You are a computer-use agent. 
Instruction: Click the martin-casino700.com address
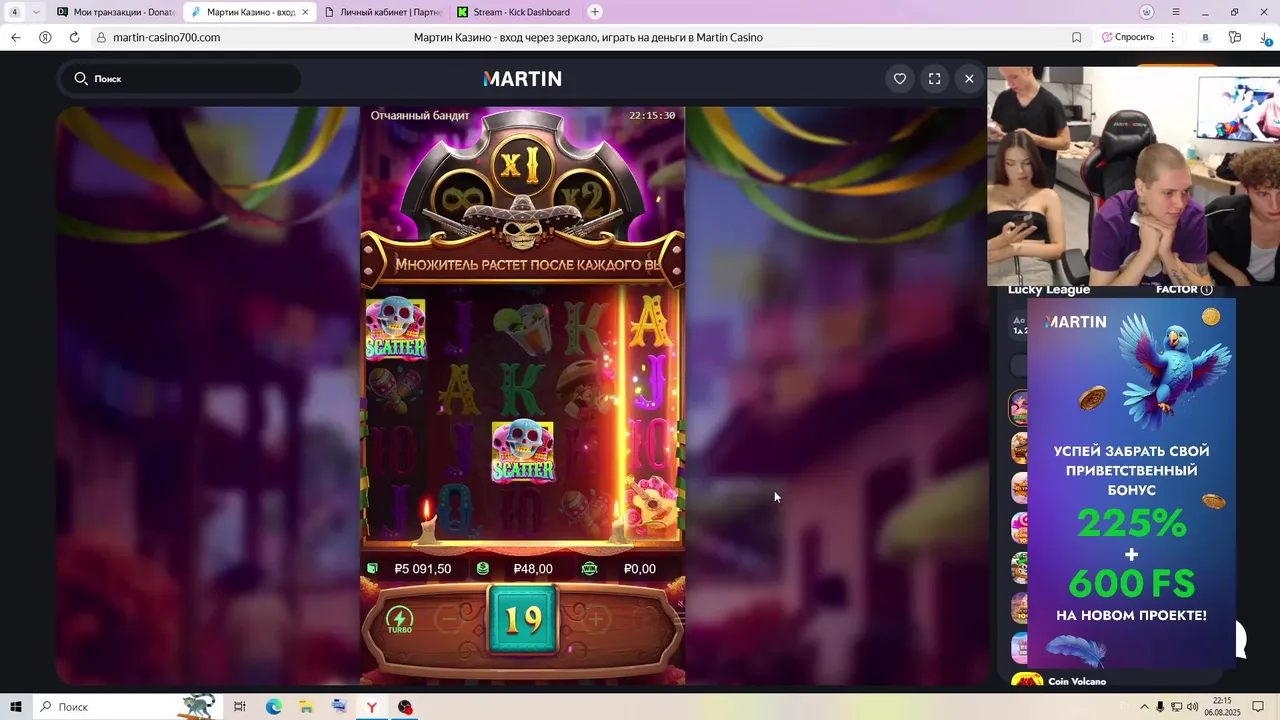tap(166, 37)
